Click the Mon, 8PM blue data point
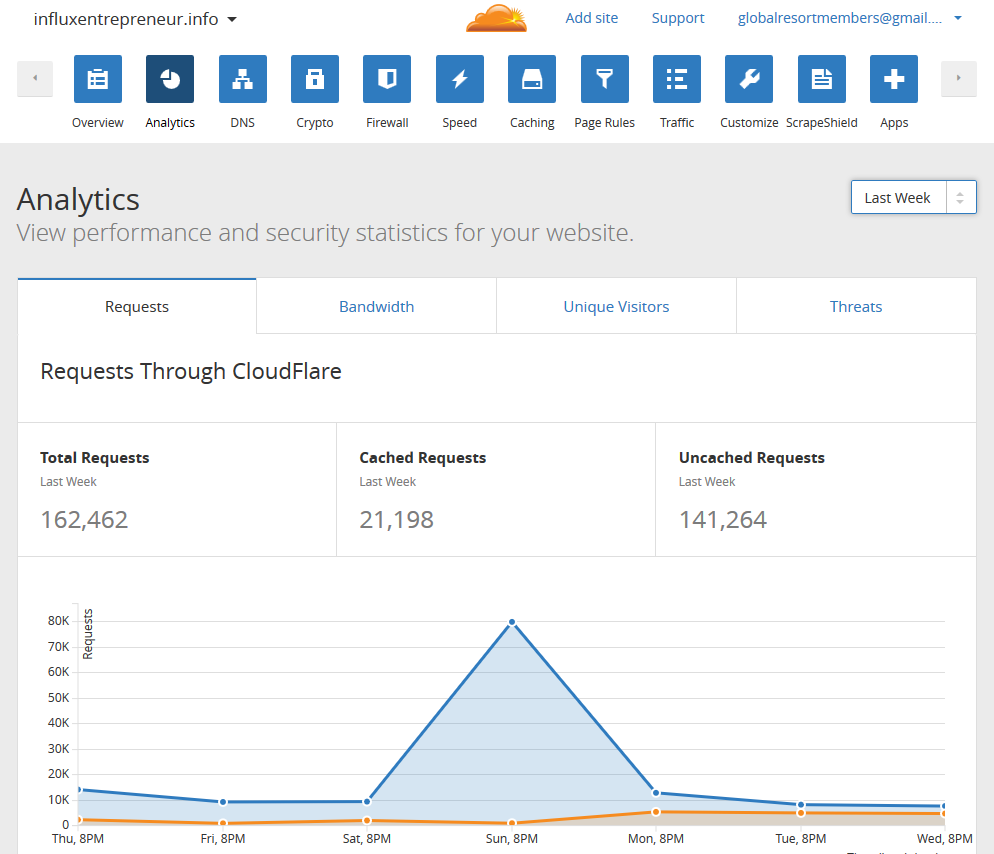 point(656,793)
